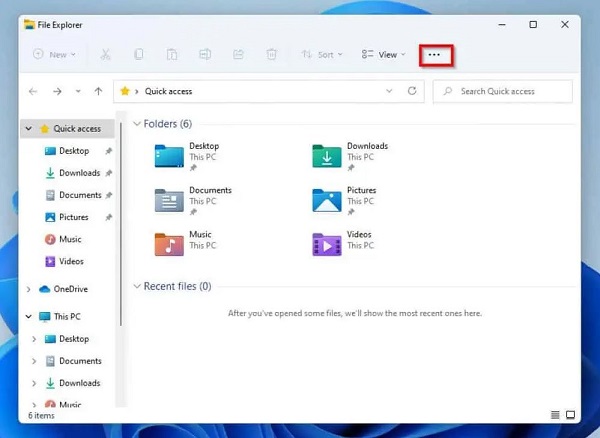Screen dimensions: 600x438
Task: Click the '6 items' status text
Action: click(x=41, y=415)
